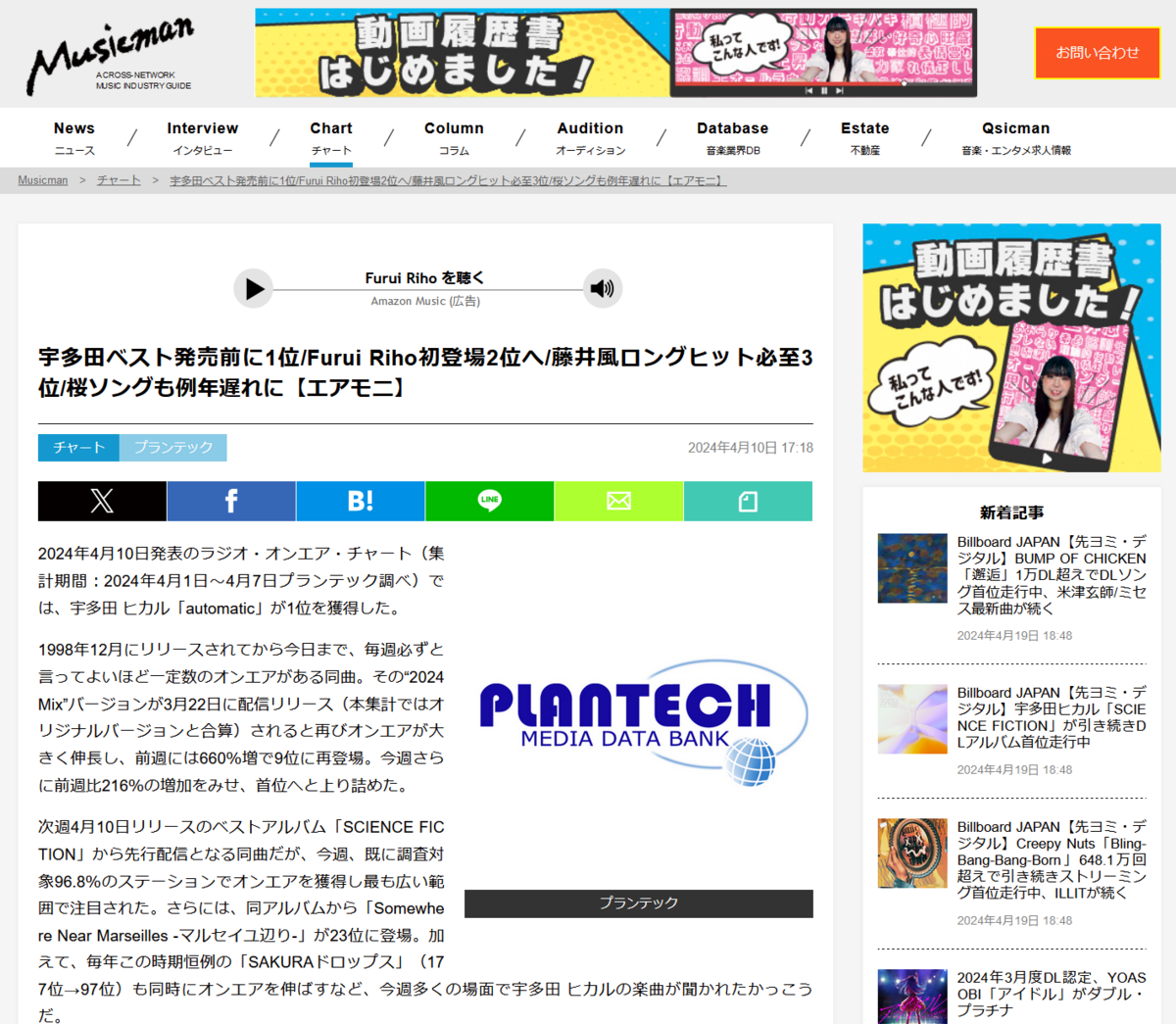
Task: Open the News ニュース menu
Action: pyautogui.click(x=74, y=138)
